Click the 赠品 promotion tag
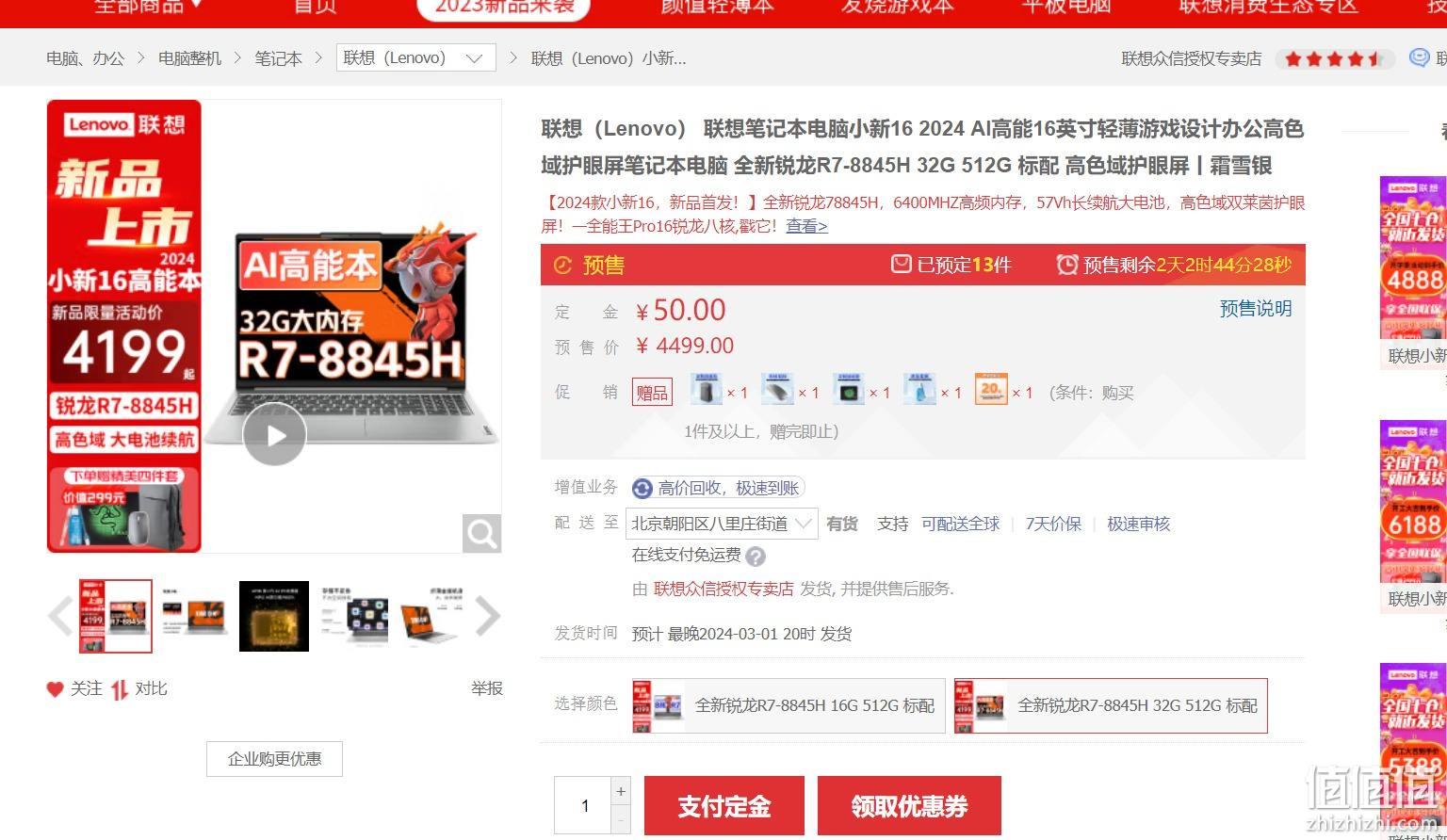 (652, 393)
